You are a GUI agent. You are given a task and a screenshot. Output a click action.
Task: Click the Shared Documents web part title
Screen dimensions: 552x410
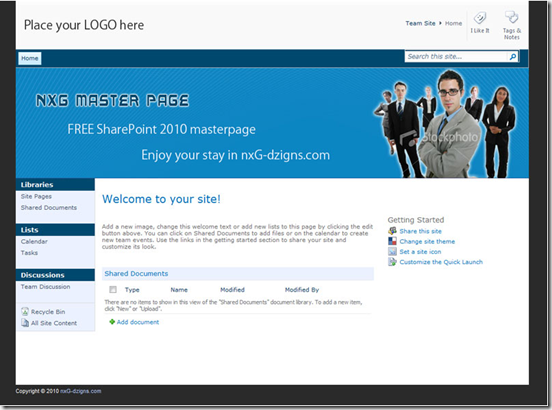coord(136,273)
